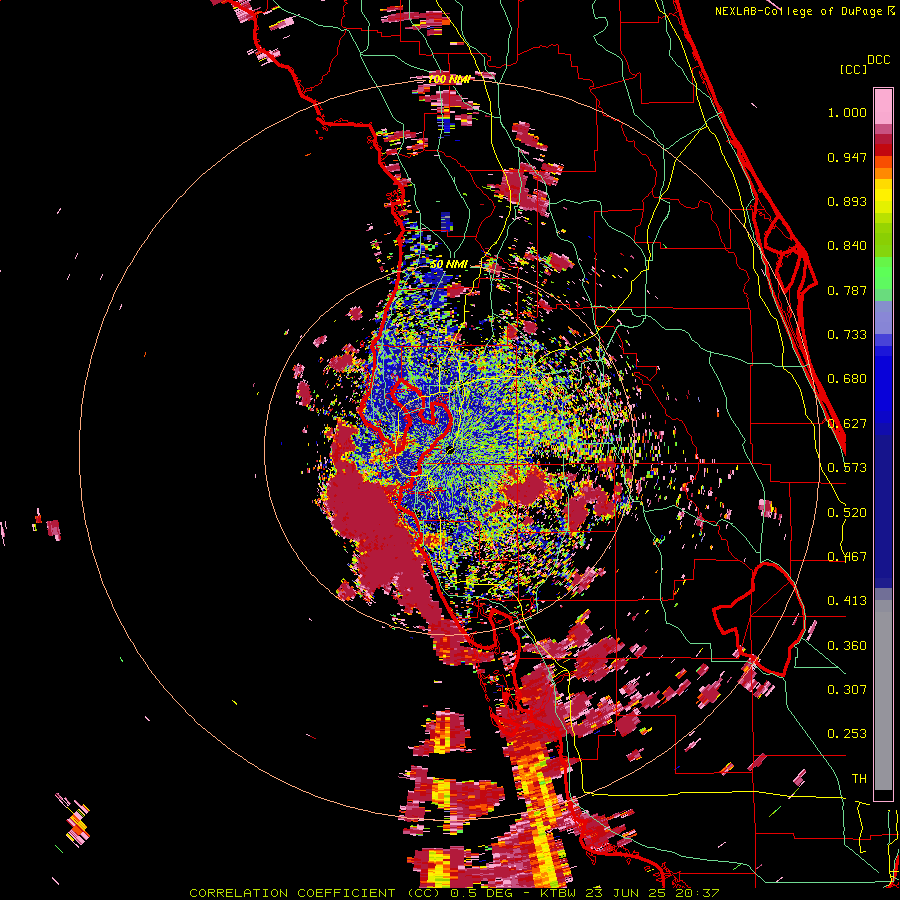The width and height of the screenshot is (900, 900).
Task: Select the 0.360 legend value
Action: click(x=847, y=646)
